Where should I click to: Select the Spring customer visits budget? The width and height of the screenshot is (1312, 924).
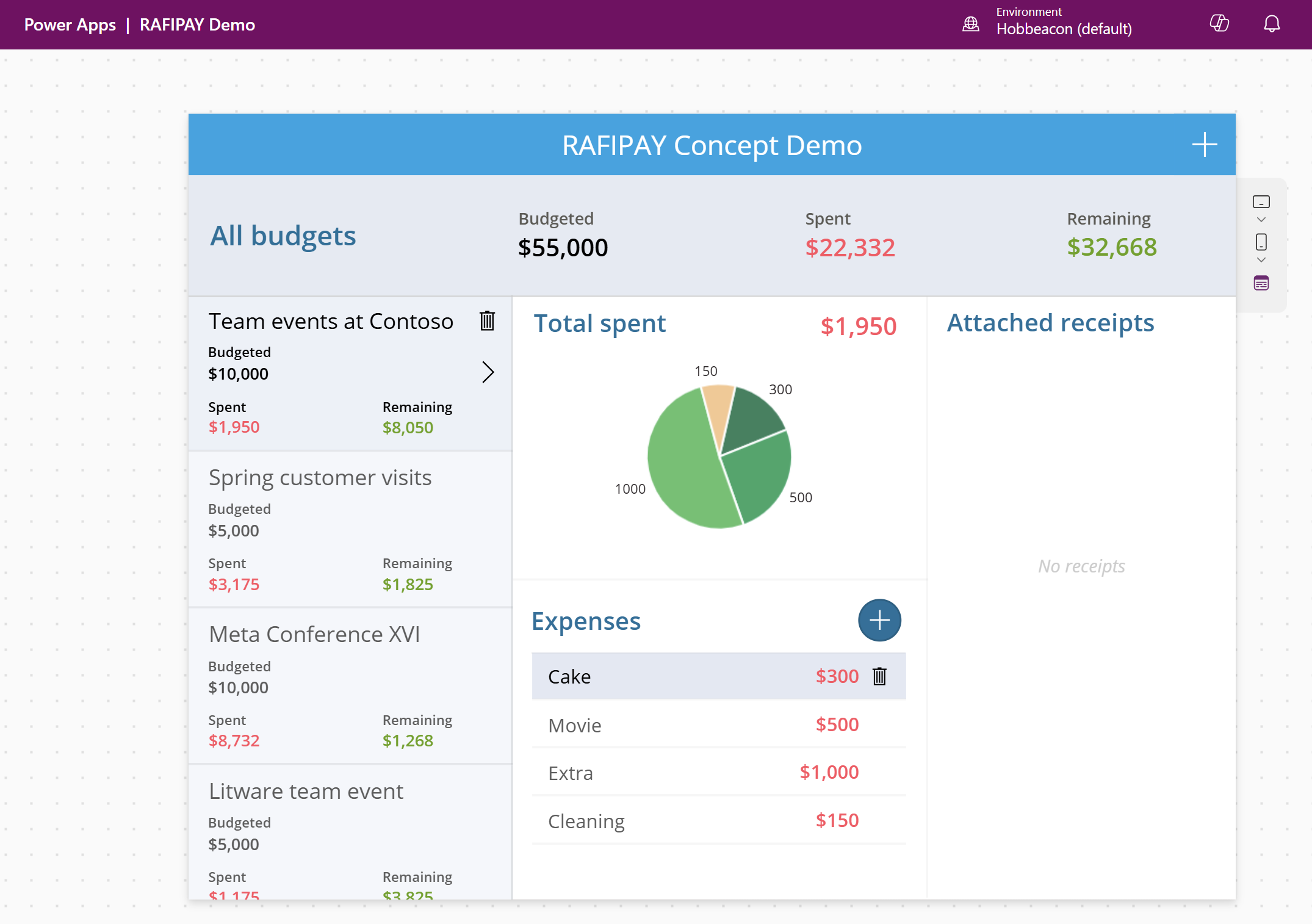coord(350,529)
